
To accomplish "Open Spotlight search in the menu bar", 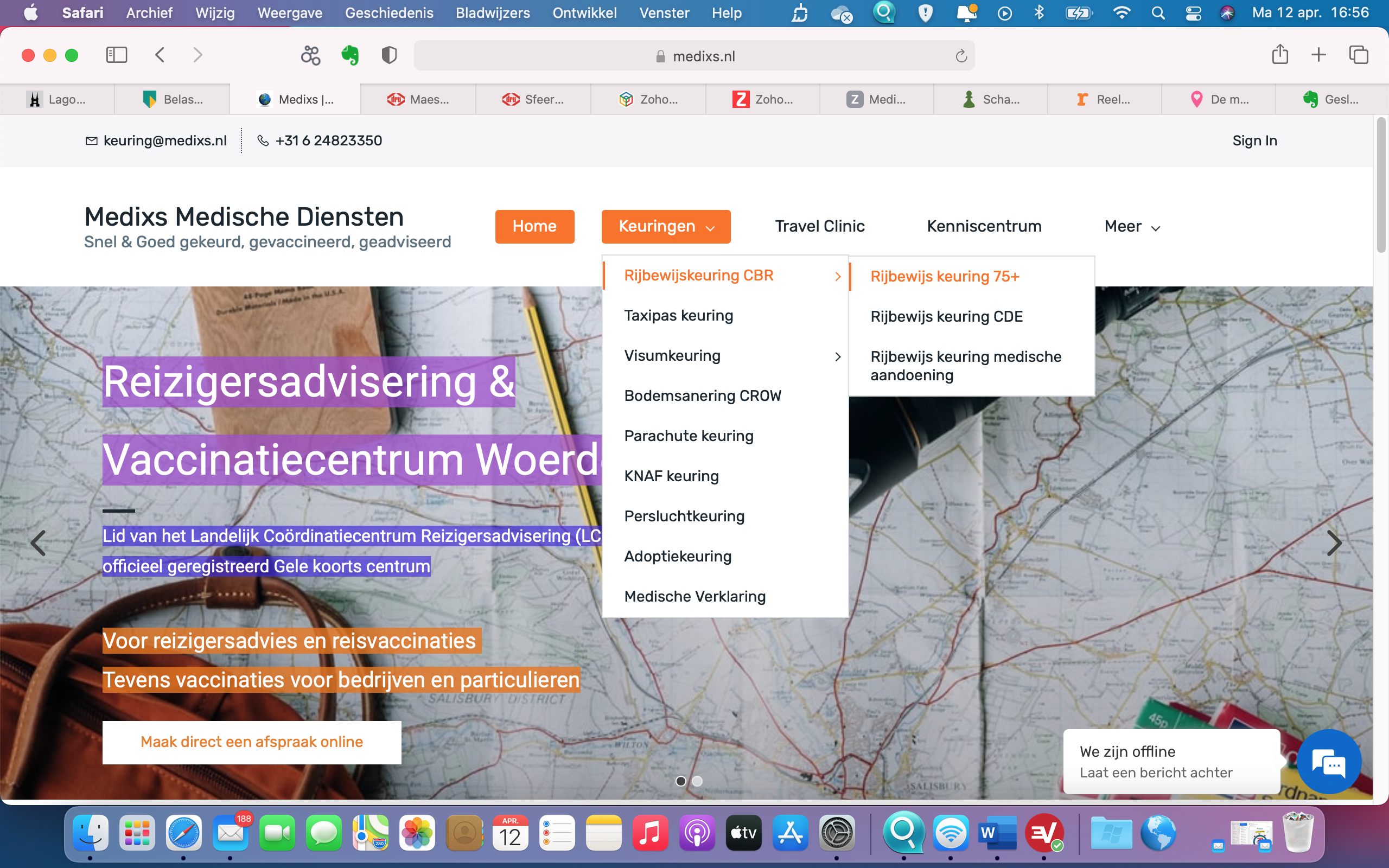I will [1158, 12].
